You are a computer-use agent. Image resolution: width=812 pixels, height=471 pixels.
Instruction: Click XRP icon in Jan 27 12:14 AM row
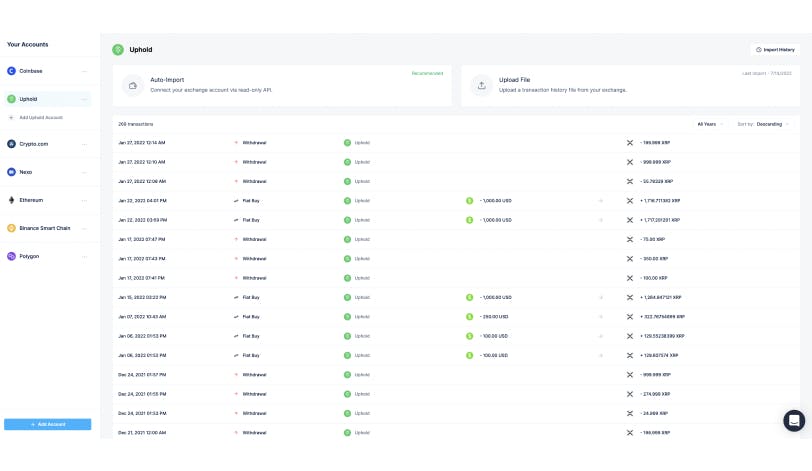coord(630,142)
